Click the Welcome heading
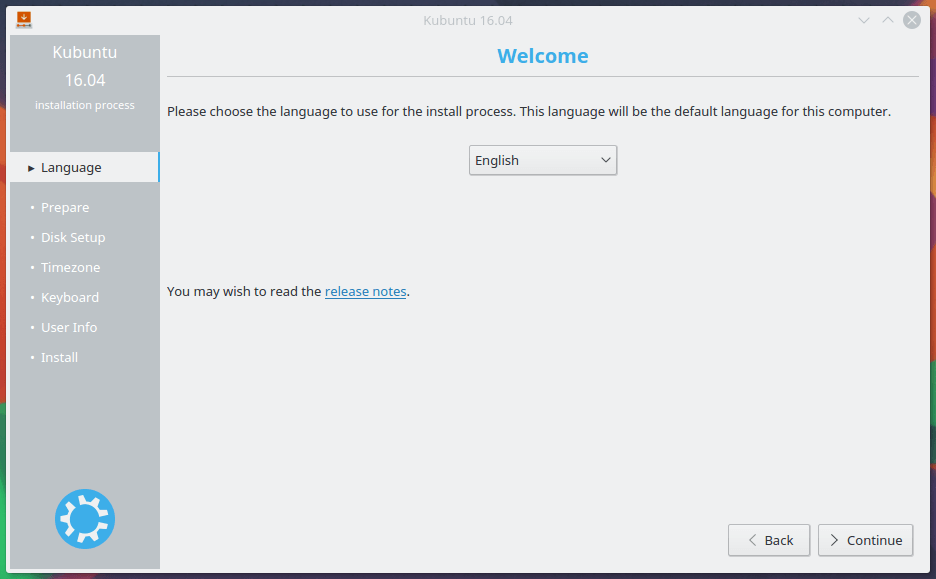The width and height of the screenshot is (936, 579). coord(543,56)
